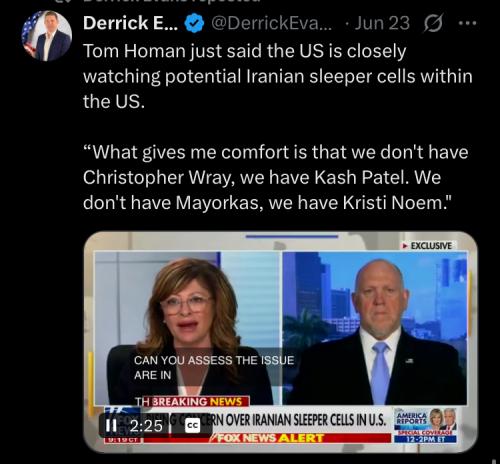
Task: Click the America Reports logo in video
Action: [x=412, y=418]
